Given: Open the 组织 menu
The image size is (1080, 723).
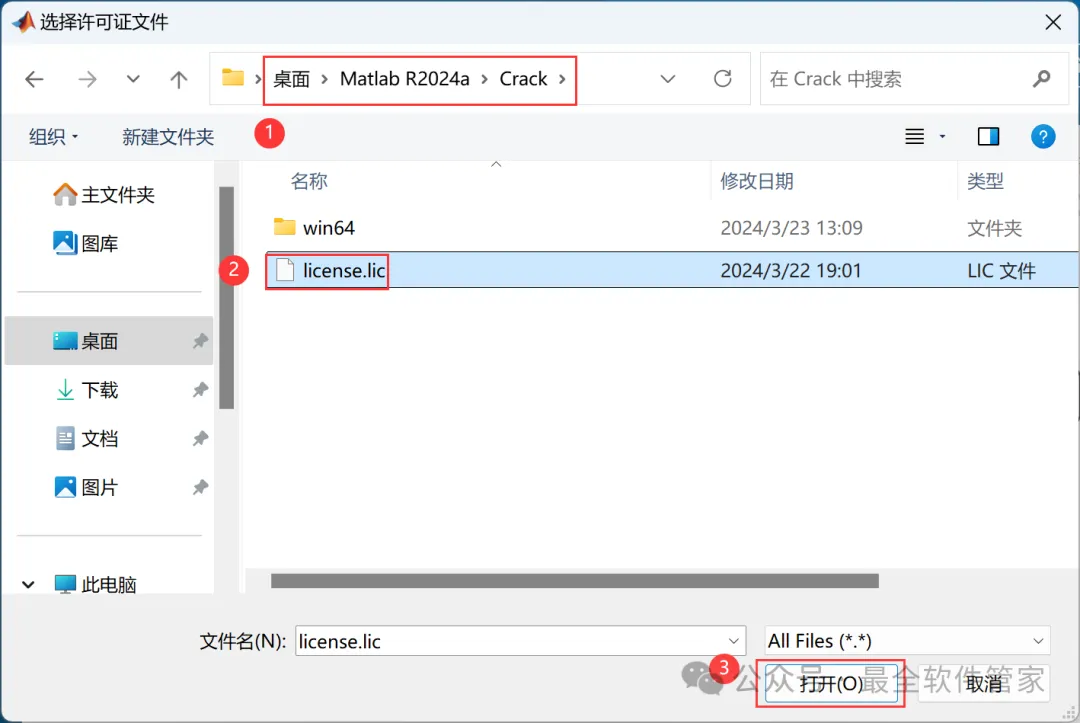Looking at the screenshot, I should pos(53,136).
